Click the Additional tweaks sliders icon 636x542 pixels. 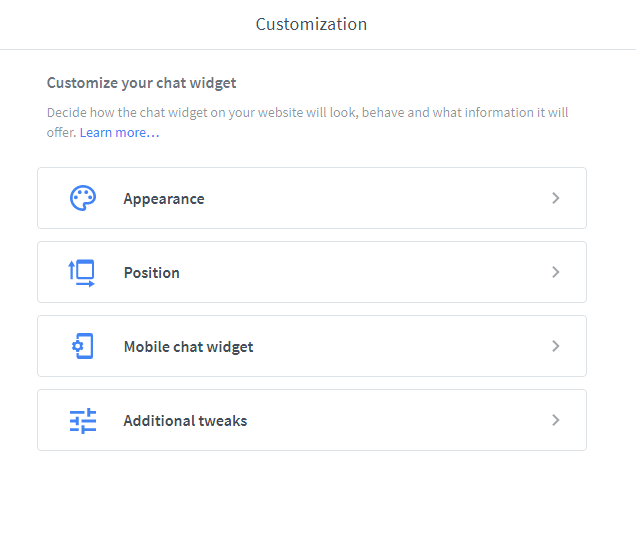pos(83,420)
